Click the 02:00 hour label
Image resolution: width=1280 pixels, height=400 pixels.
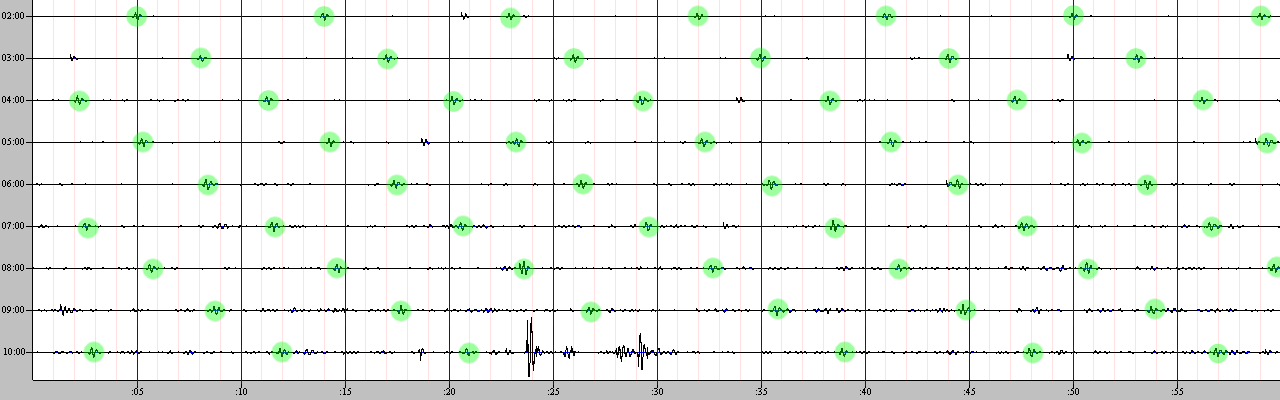(x=15, y=16)
